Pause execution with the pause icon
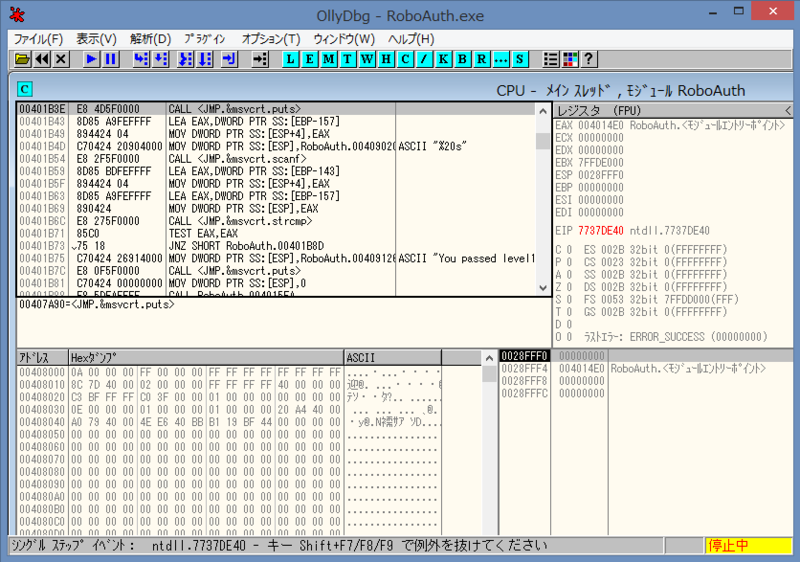The width and height of the screenshot is (800, 562). [x=111, y=59]
